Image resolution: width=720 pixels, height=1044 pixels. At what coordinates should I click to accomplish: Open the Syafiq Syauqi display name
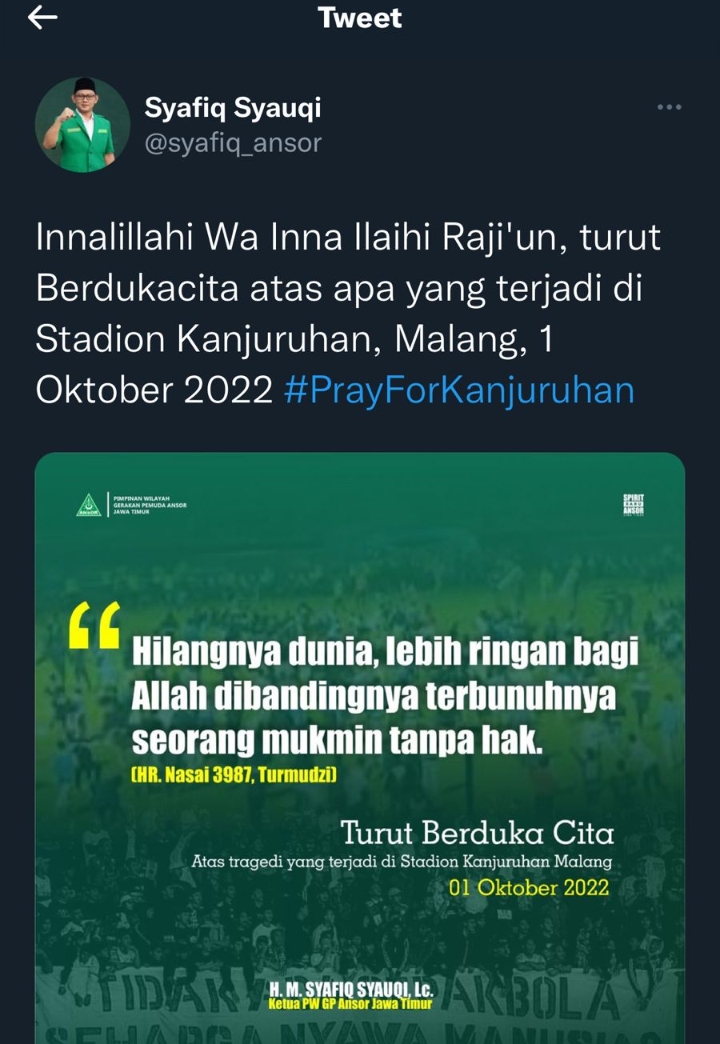[x=232, y=107]
